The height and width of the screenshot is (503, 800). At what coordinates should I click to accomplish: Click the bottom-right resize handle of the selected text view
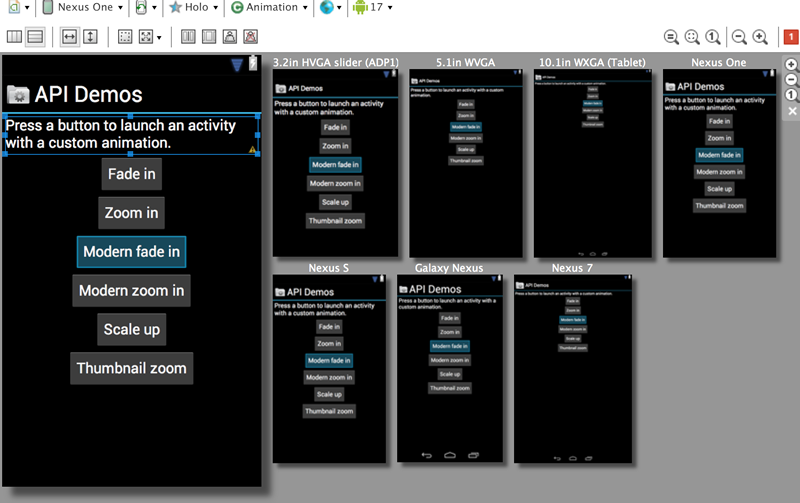[x=258, y=154]
